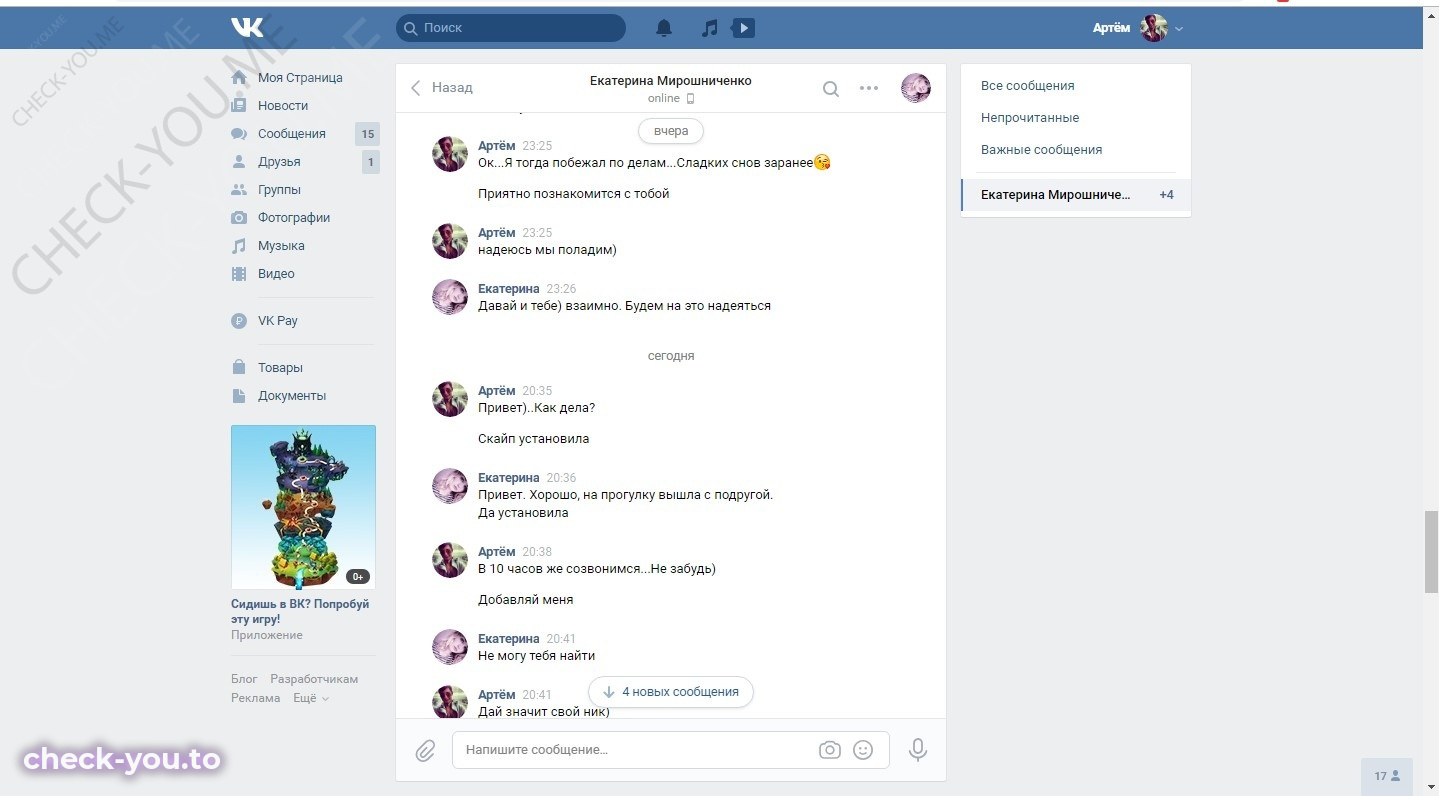Record a voice message with the microphone
Image resolution: width=1439 pixels, height=796 pixels.
[x=917, y=750]
